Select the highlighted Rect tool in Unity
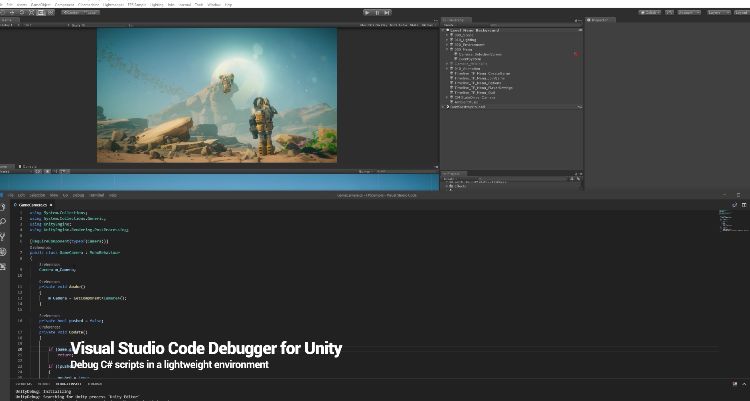 tap(41, 12)
